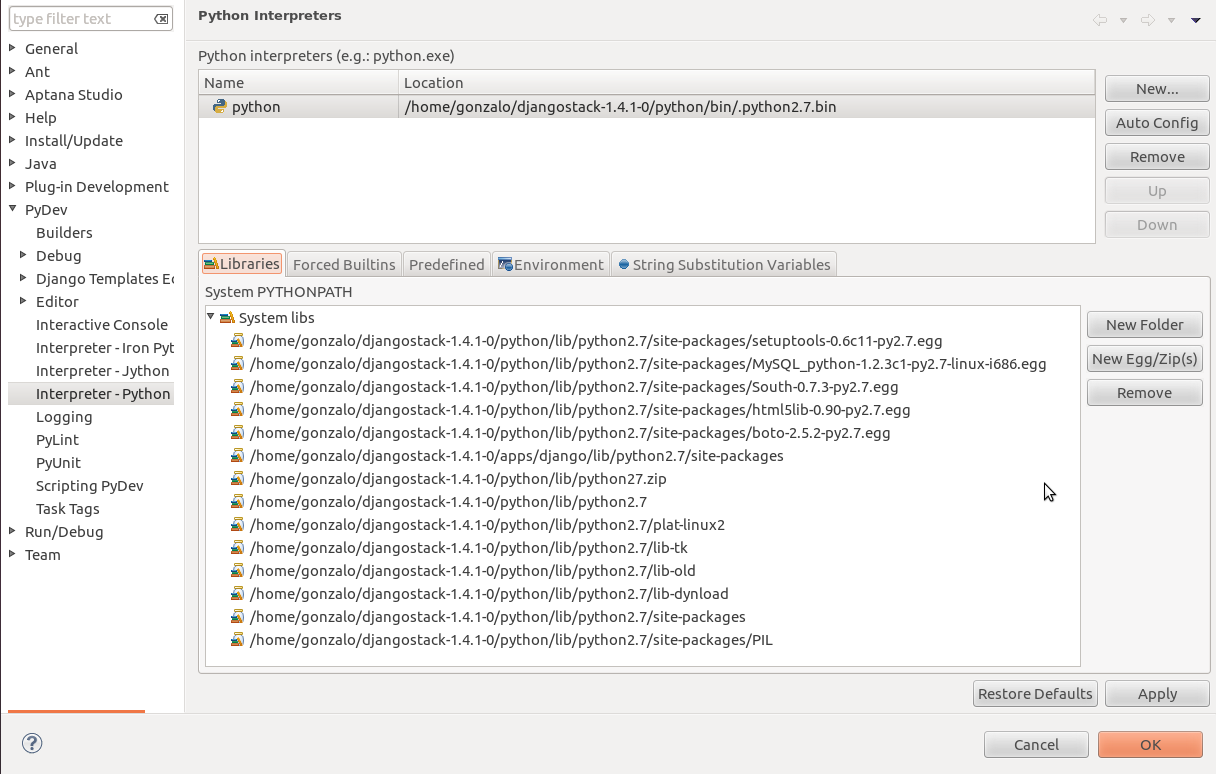The image size is (1216, 774).
Task: Click the help icon in the bottom-left corner
Action: point(31,744)
